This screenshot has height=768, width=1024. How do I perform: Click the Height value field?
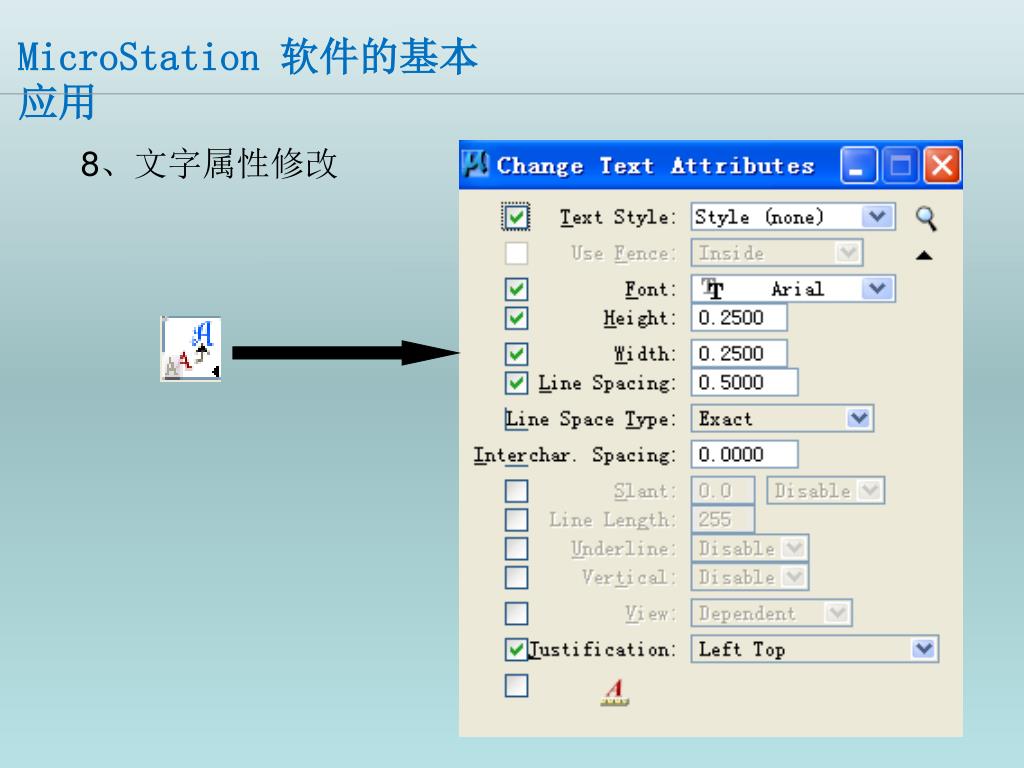tap(739, 318)
